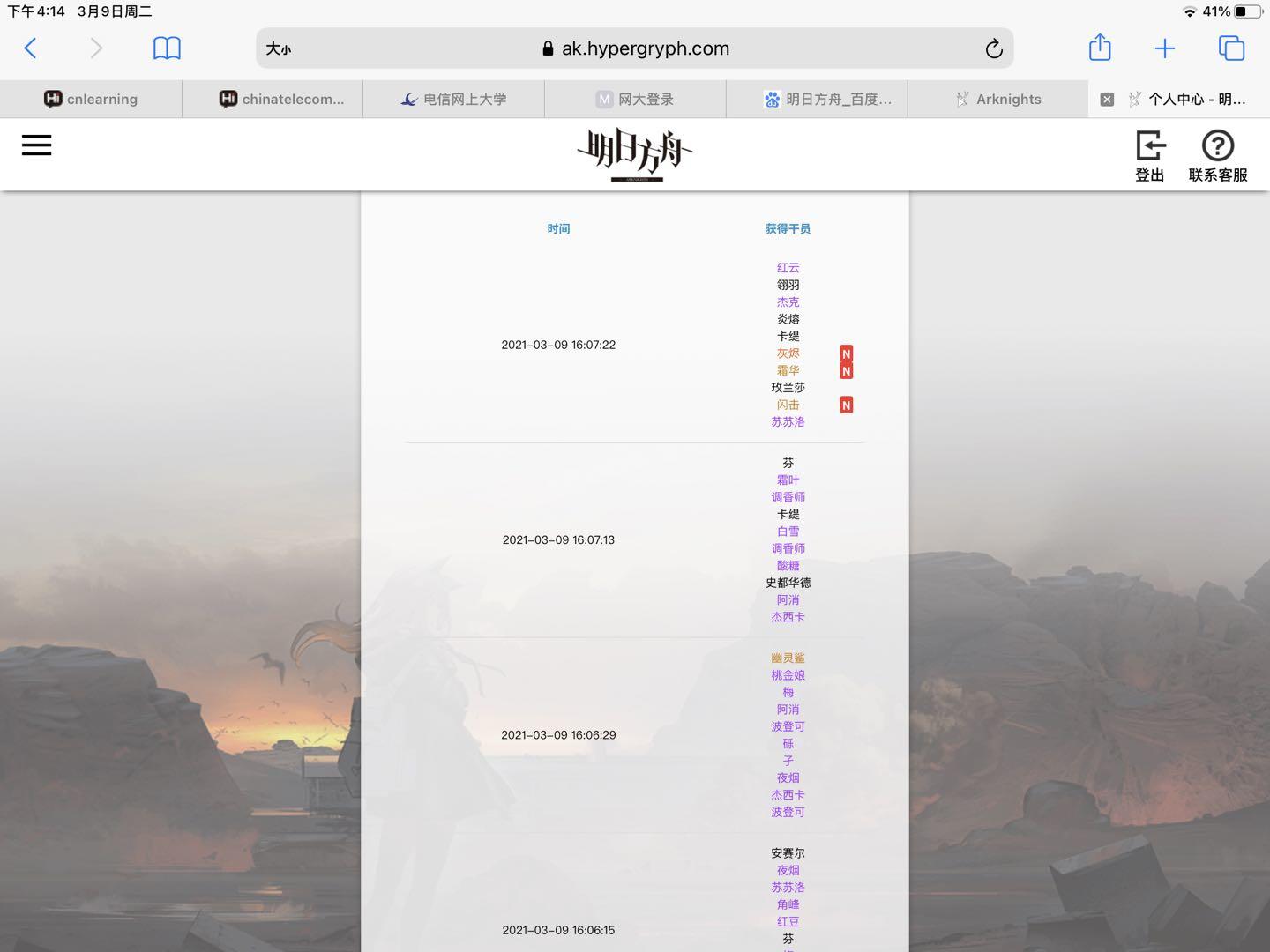Contact support via 联系客服 icon
Image resolution: width=1270 pixels, height=952 pixels.
coord(1218,156)
